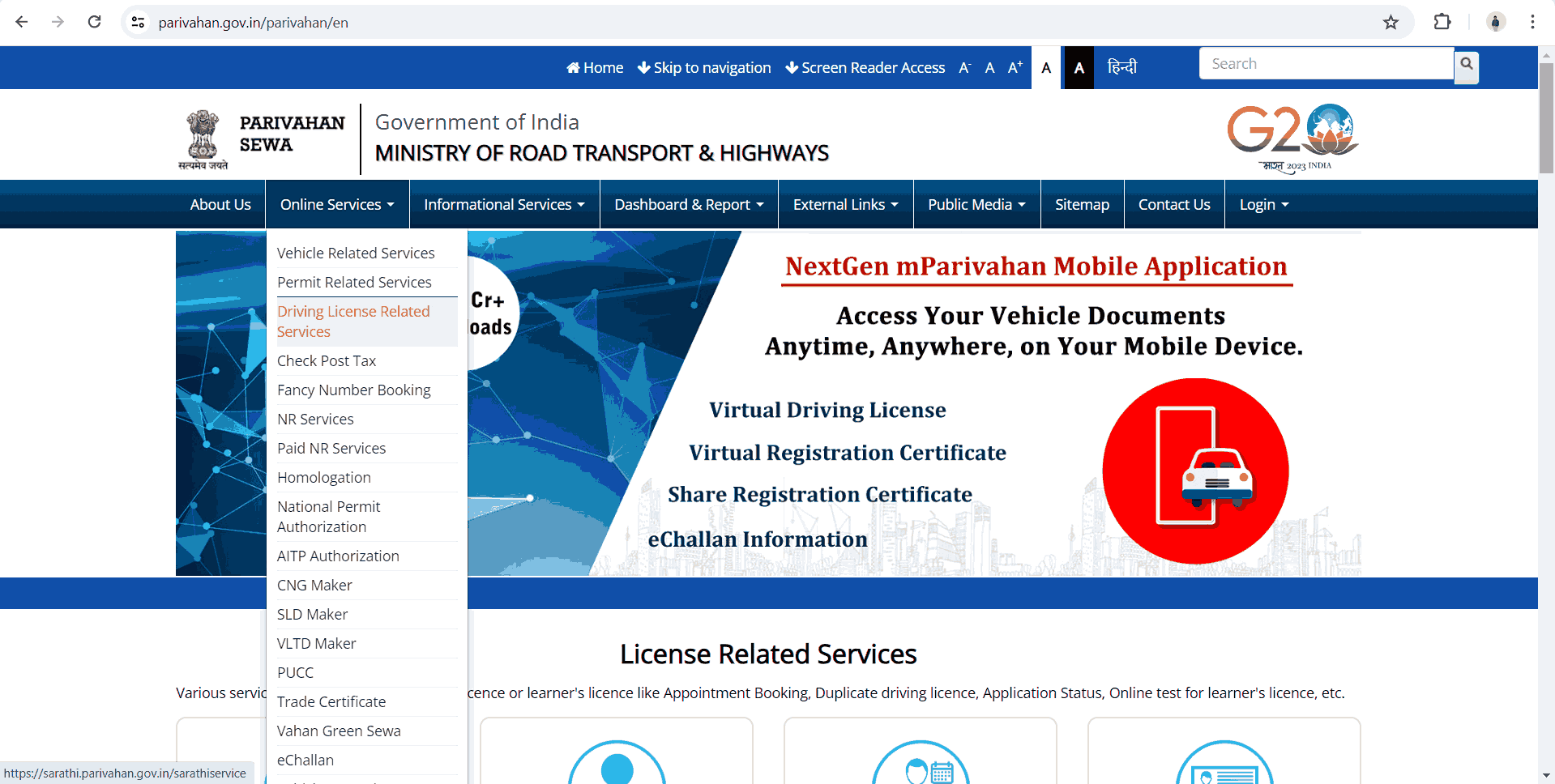Open National Permit Authorization
Viewport: 1555px width, 784px height.
366,517
